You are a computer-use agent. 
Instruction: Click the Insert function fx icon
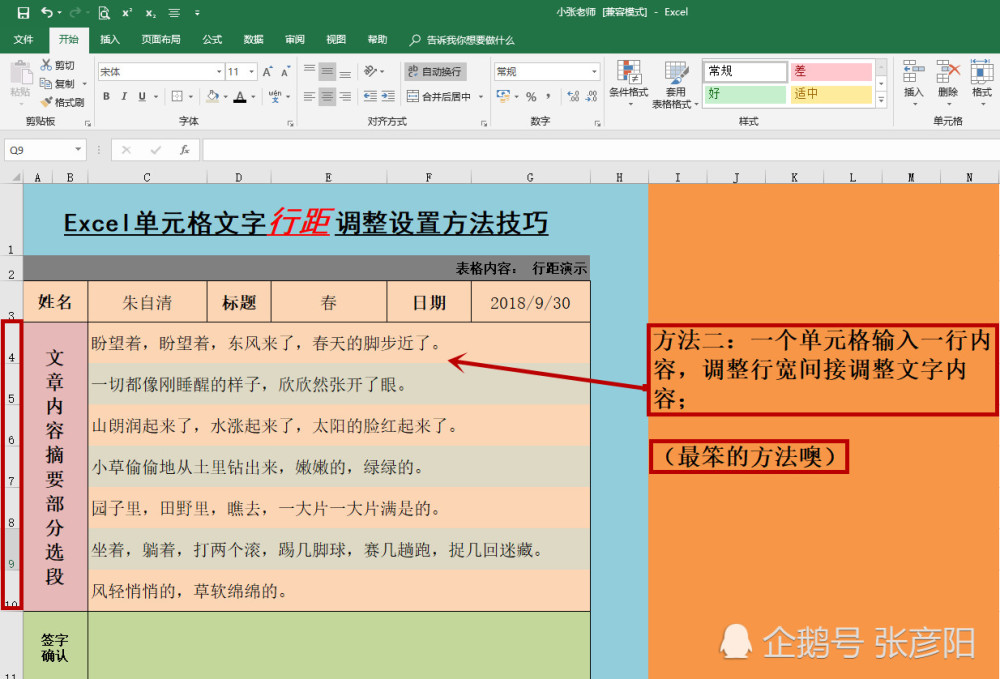point(184,150)
